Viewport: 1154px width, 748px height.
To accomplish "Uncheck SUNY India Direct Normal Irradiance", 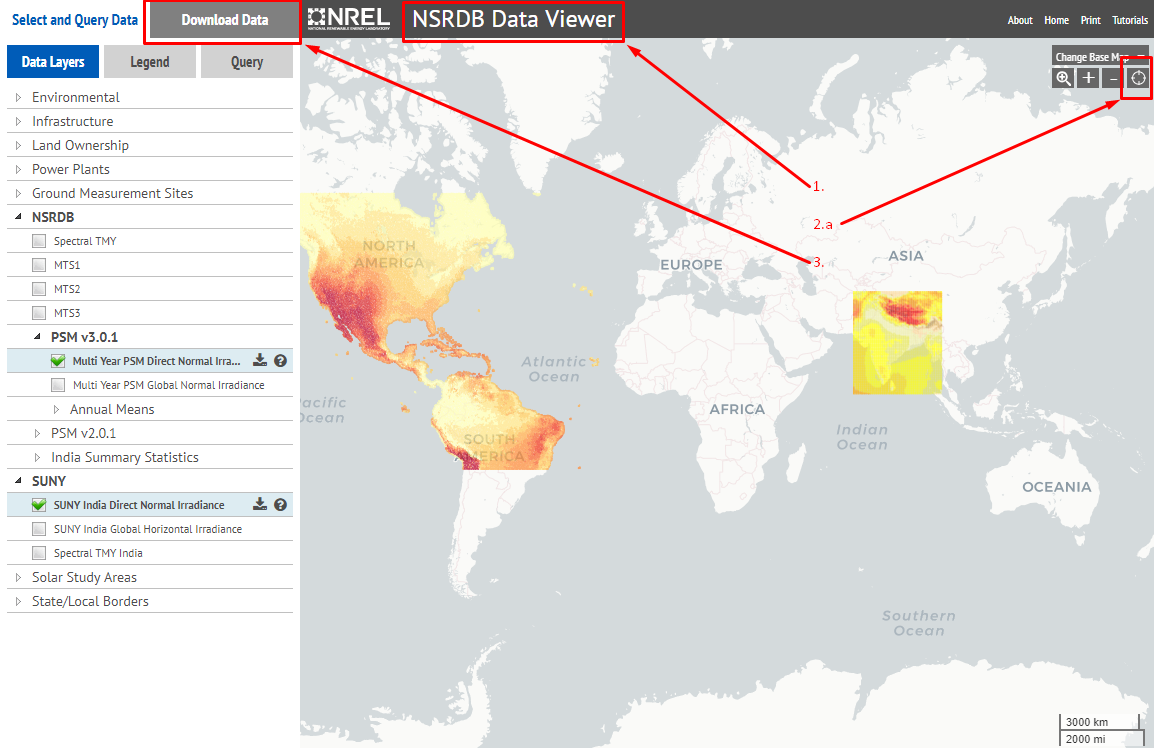I will pyautogui.click(x=39, y=504).
